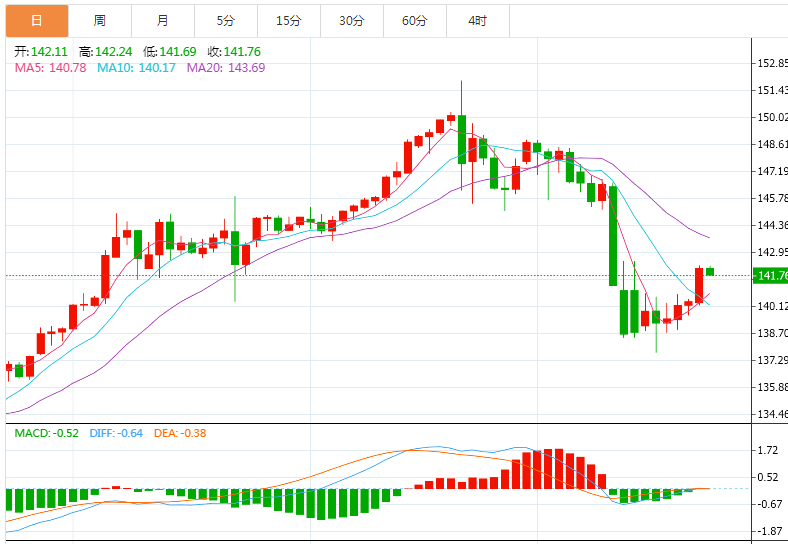
Task: Open the 60分 timeframe tab
Action: point(415,21)
